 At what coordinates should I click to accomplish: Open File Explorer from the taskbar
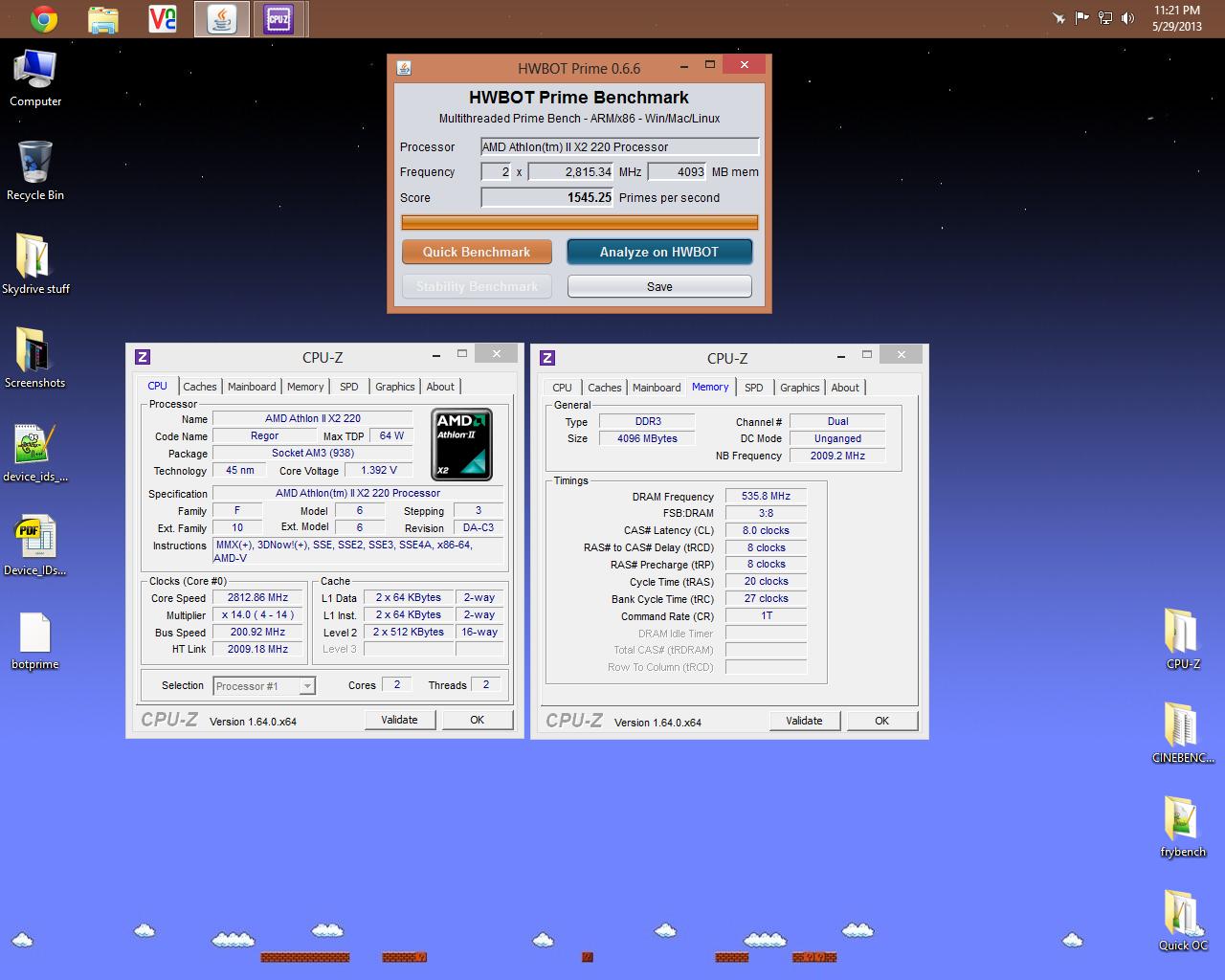[102, 19]
